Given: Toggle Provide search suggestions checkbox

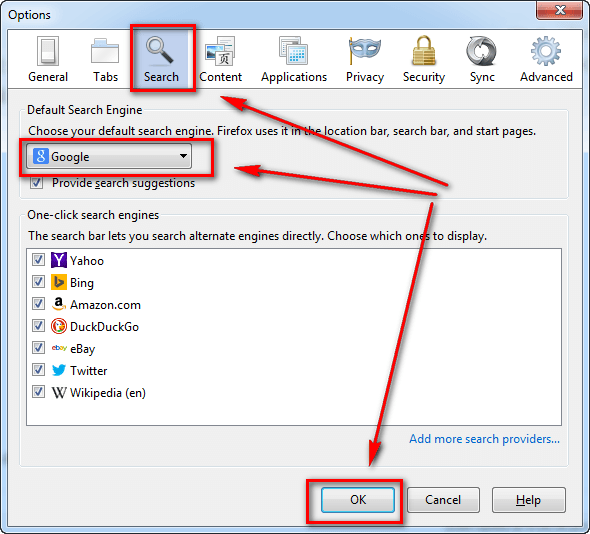Looking at the screenshot, I should (36, 183).
